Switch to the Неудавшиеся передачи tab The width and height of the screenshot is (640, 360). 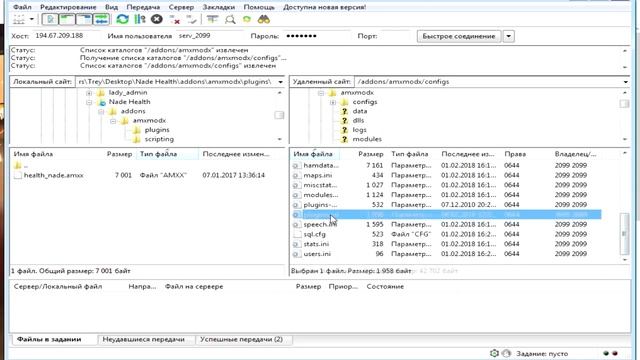click(143, 339)
